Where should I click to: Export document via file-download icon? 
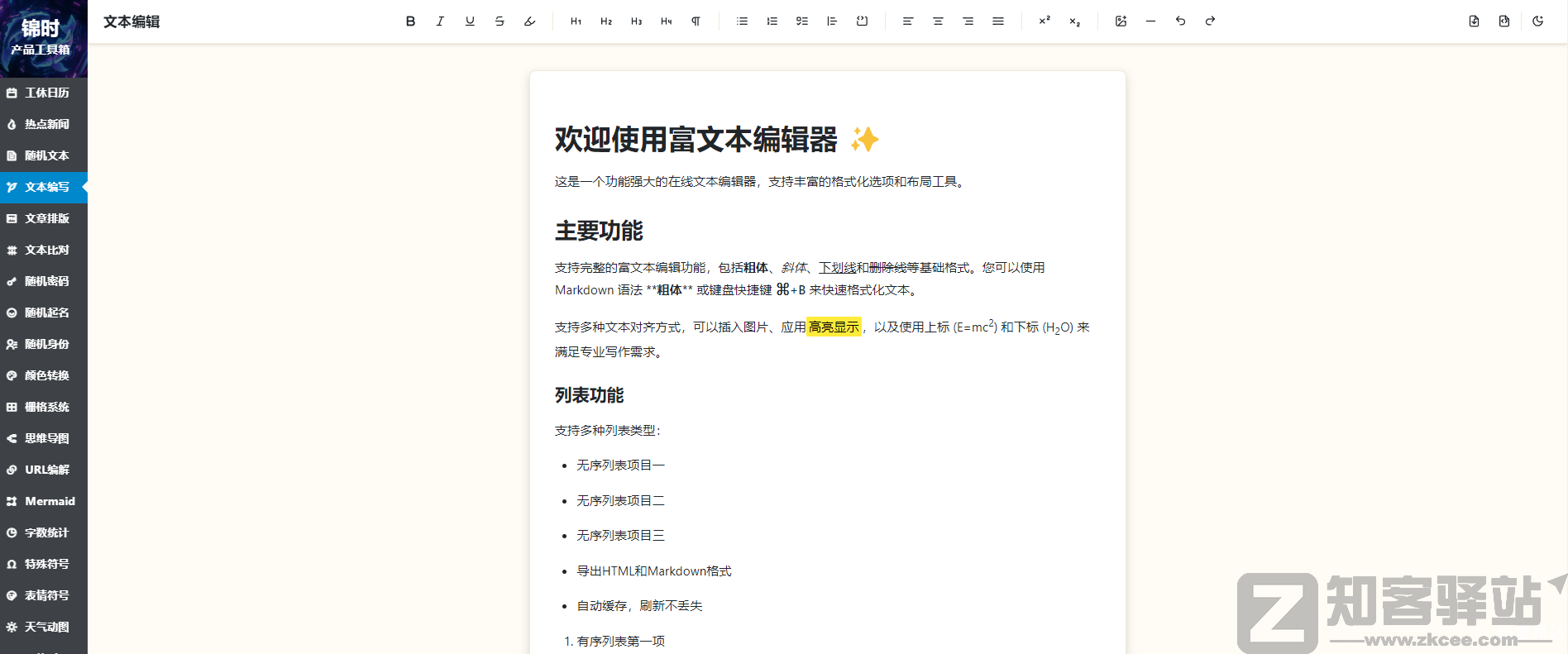[1474, 21]
